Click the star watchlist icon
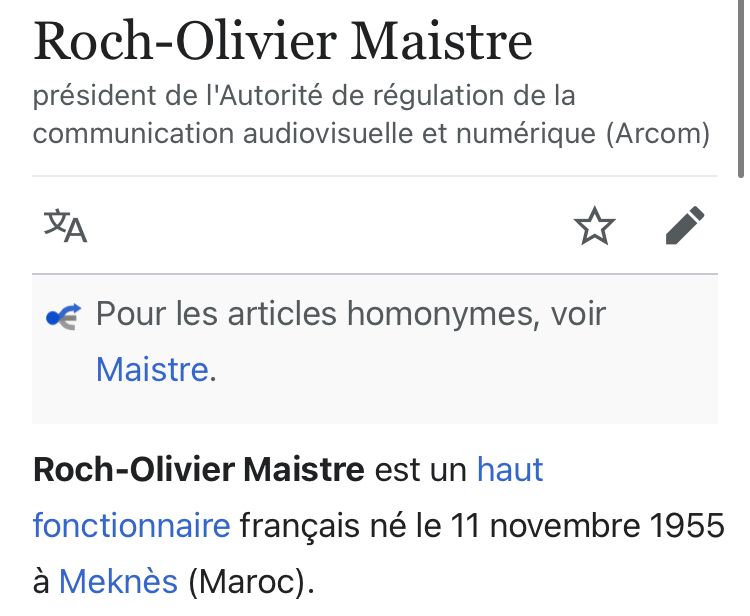Viewport: 750px width, 616px height. point(595,227)
